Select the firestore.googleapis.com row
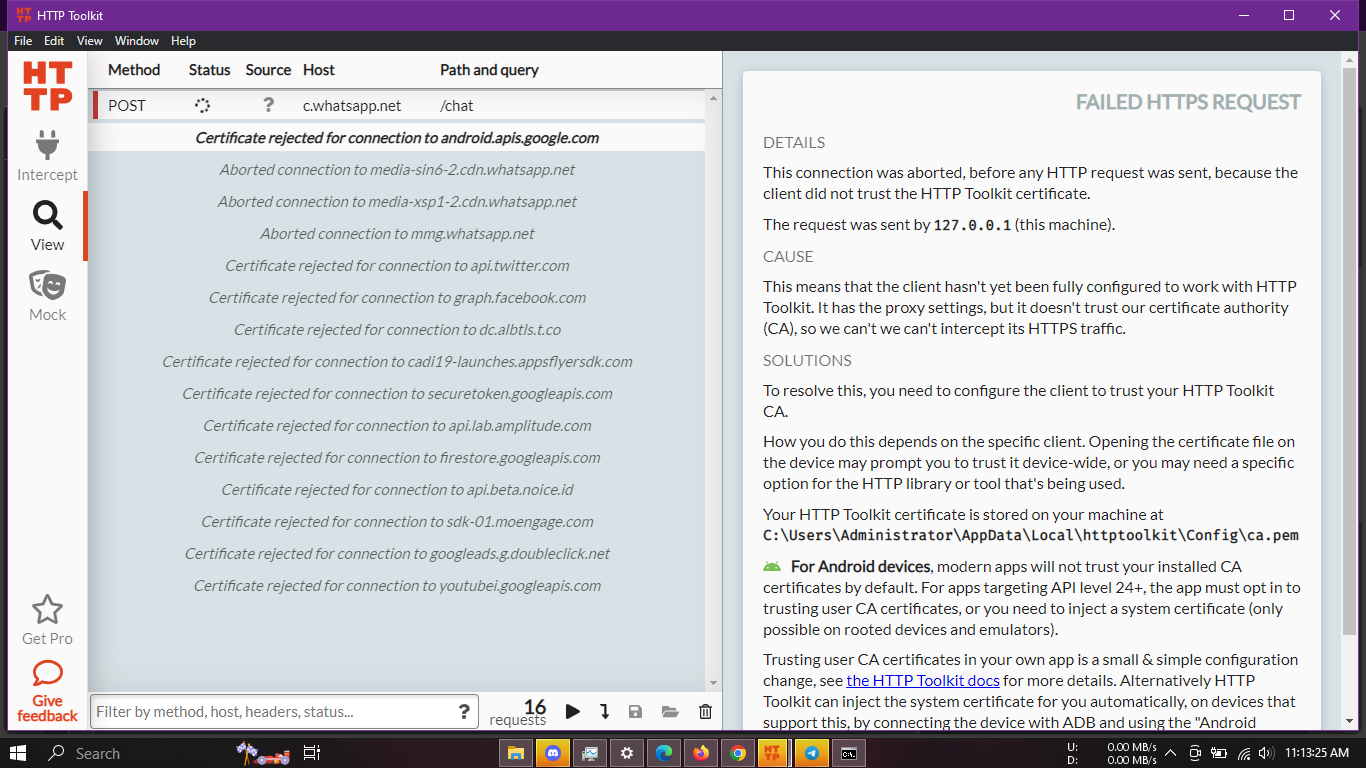The height and width of the screenshot is (768, 1366). 397,458
